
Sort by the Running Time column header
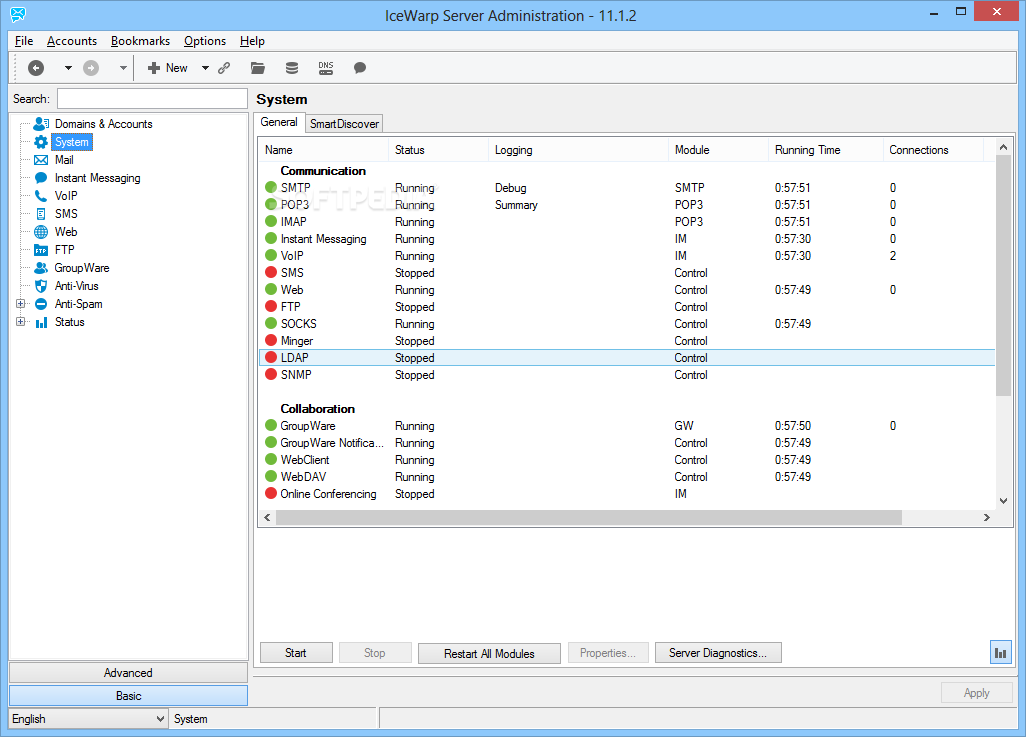click(825, 150)
